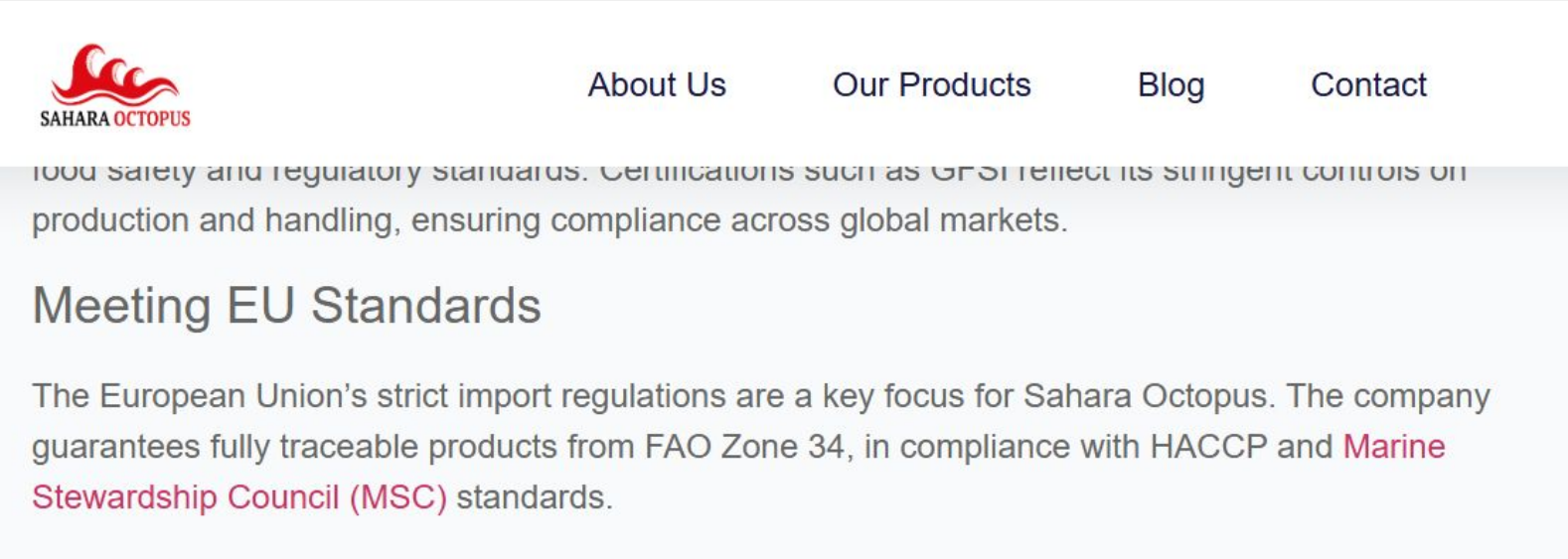Open the 'Stewardship Council (MSC)' link line
The width and height of the screenshot is (1568, 559).
[239, 496]
